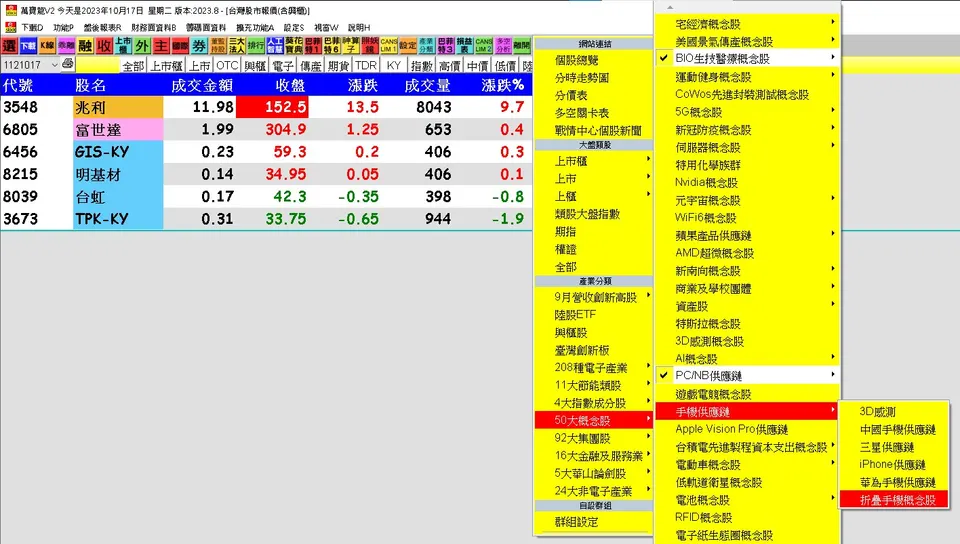Screen dimensions: 960x544
Task: Open the 視窗W menu
Action: pos(326,28)
